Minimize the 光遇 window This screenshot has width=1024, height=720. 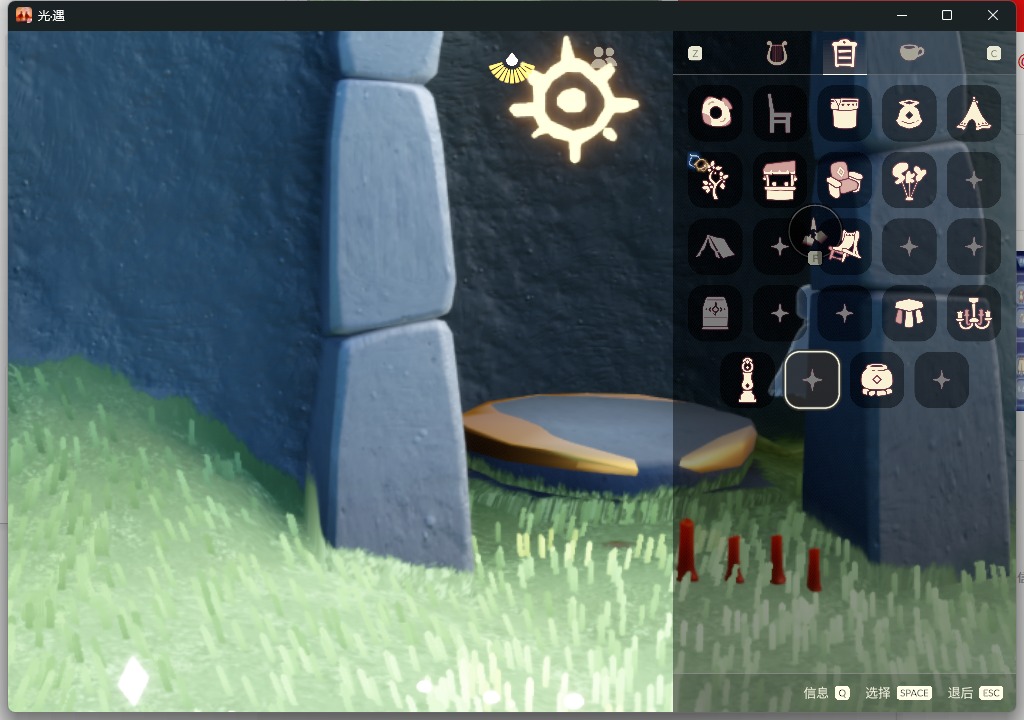pos(902,15)
